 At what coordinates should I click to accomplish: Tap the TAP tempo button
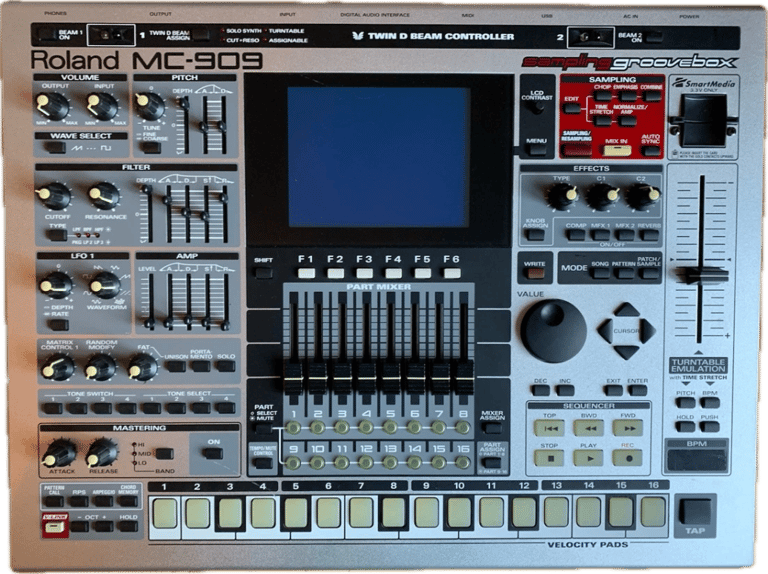pyautogui.click(x=695, y=512)
